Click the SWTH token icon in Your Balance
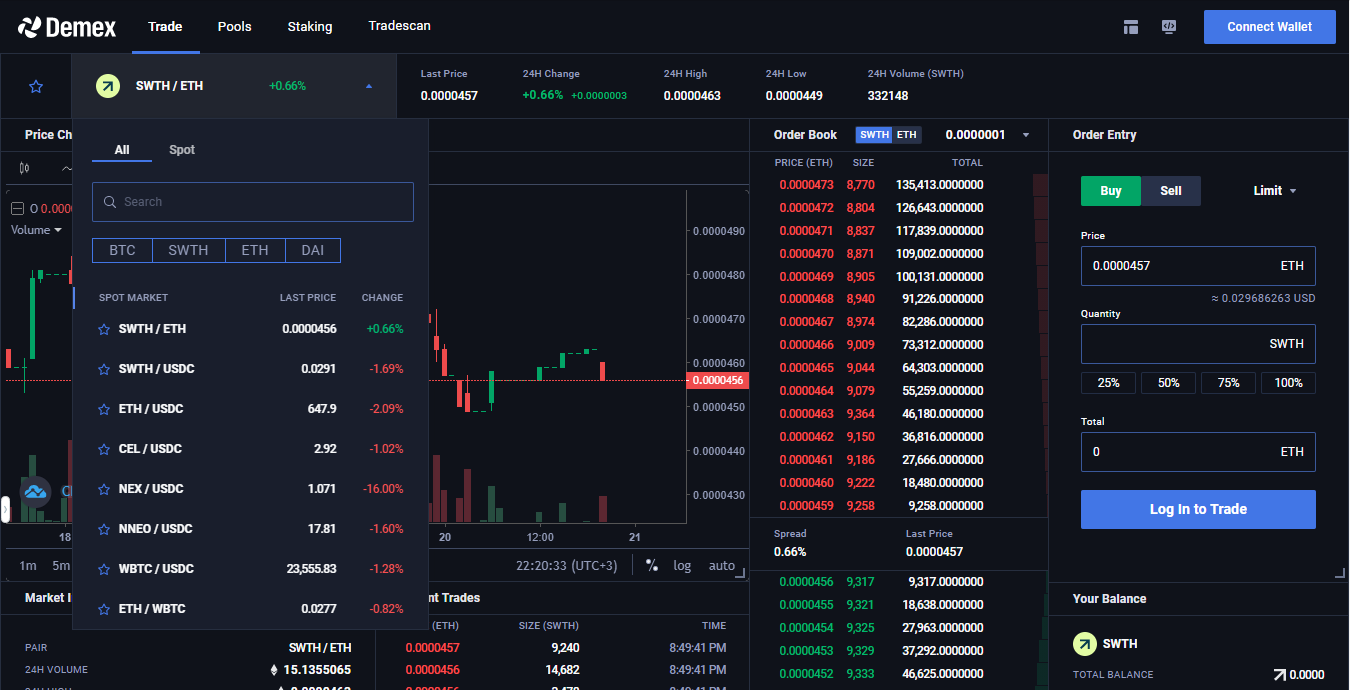This screenshot has height=690, width=1350. pos(1085,644)
